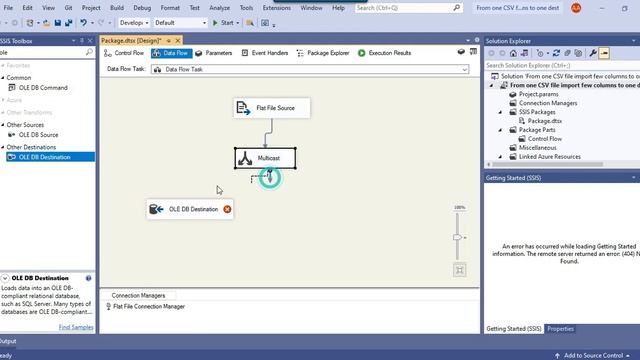Open the solution configurations dropdown showing Develop
The height and width of the screenshot is (360, 640).
[x=134, y=23]
